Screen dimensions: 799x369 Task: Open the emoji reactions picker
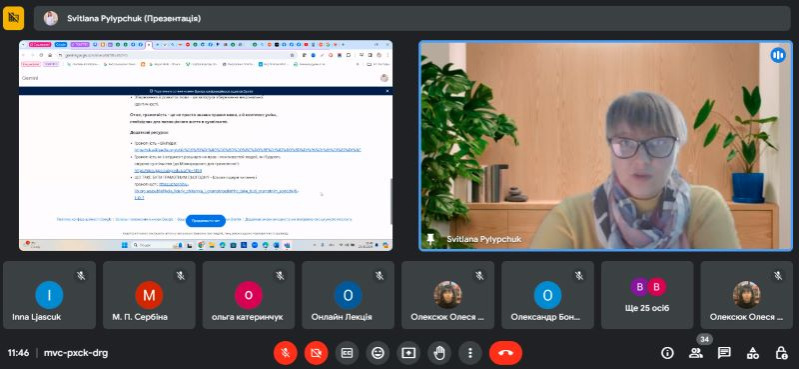point(378,353)
